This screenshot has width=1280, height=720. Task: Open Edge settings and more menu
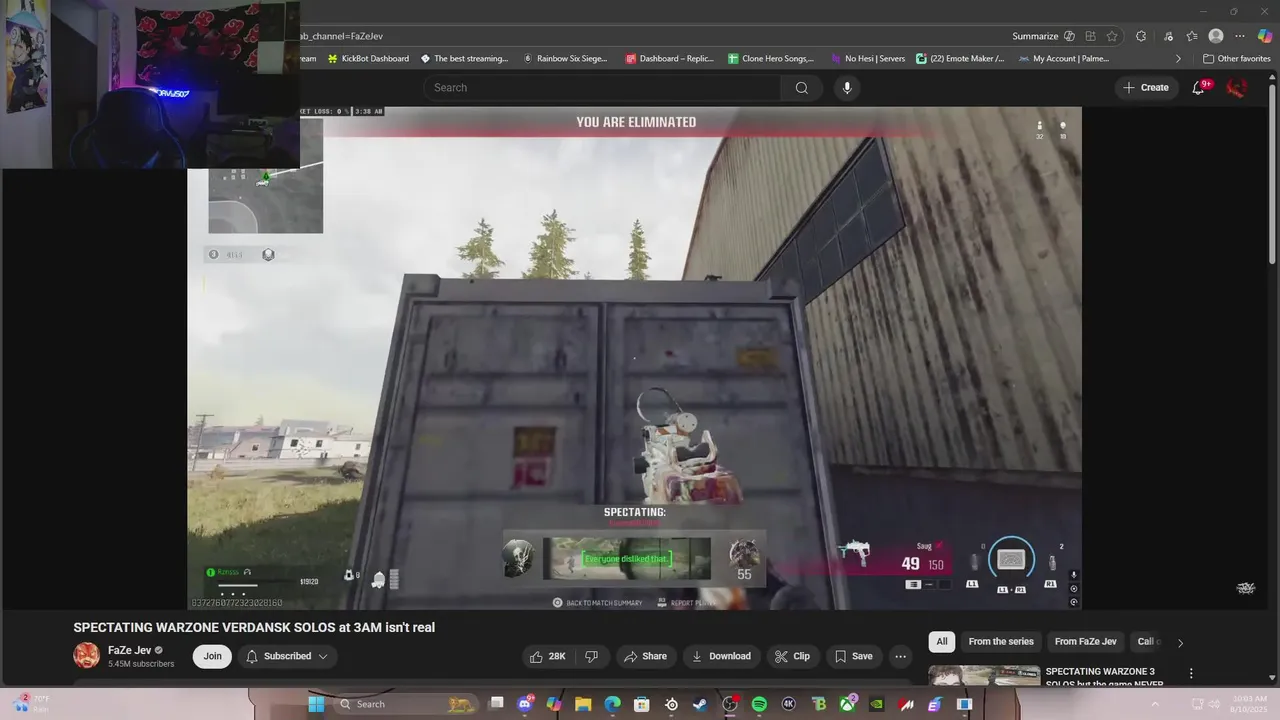pos(1240,36)
